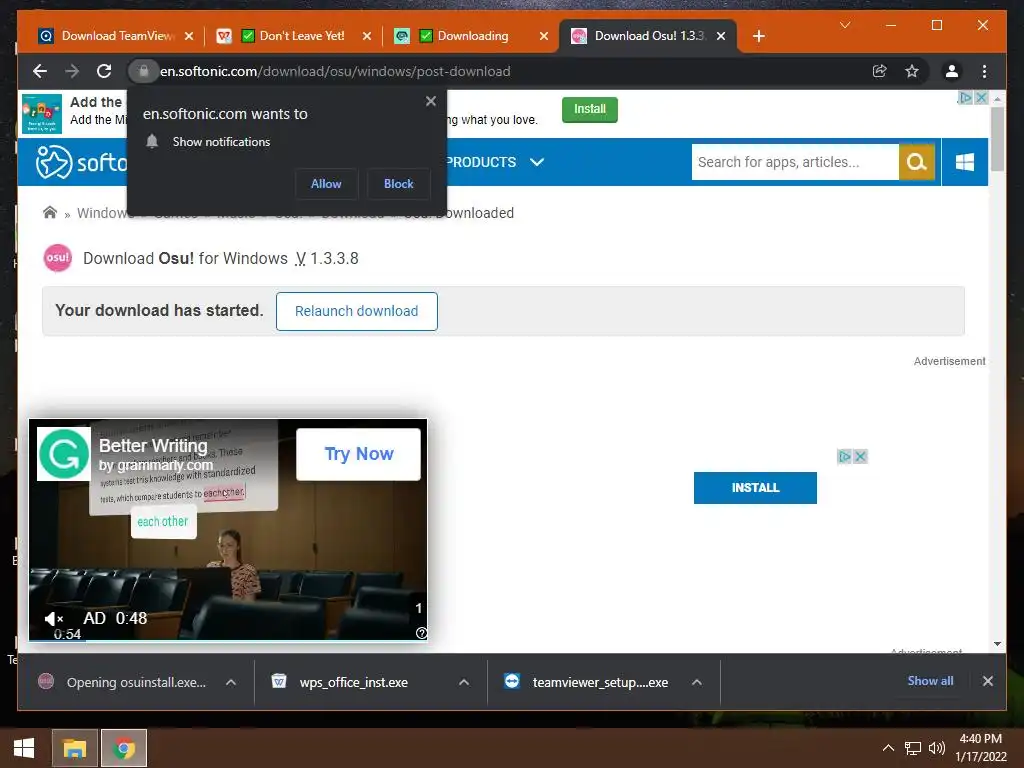Open the Windows platform selector icon

click(965, 162)
